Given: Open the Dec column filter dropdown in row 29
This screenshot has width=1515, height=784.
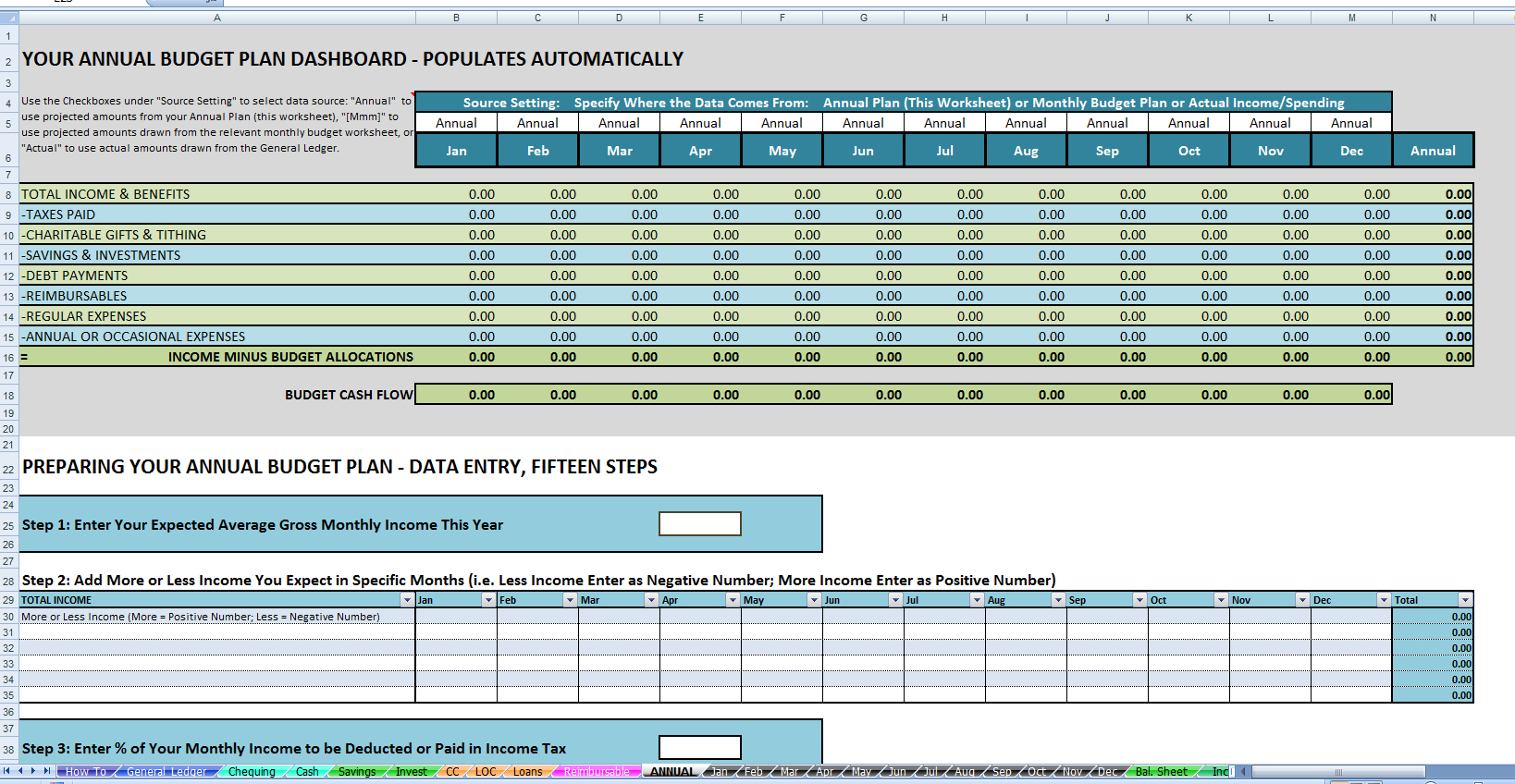Looking at the screenshot, I should 1384,600.
